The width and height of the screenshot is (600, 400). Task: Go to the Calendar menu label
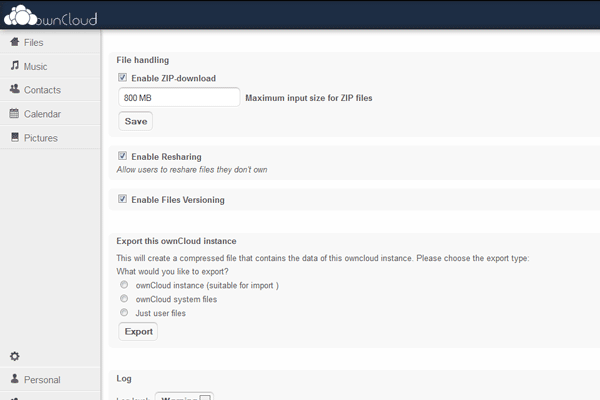[42, 114]
